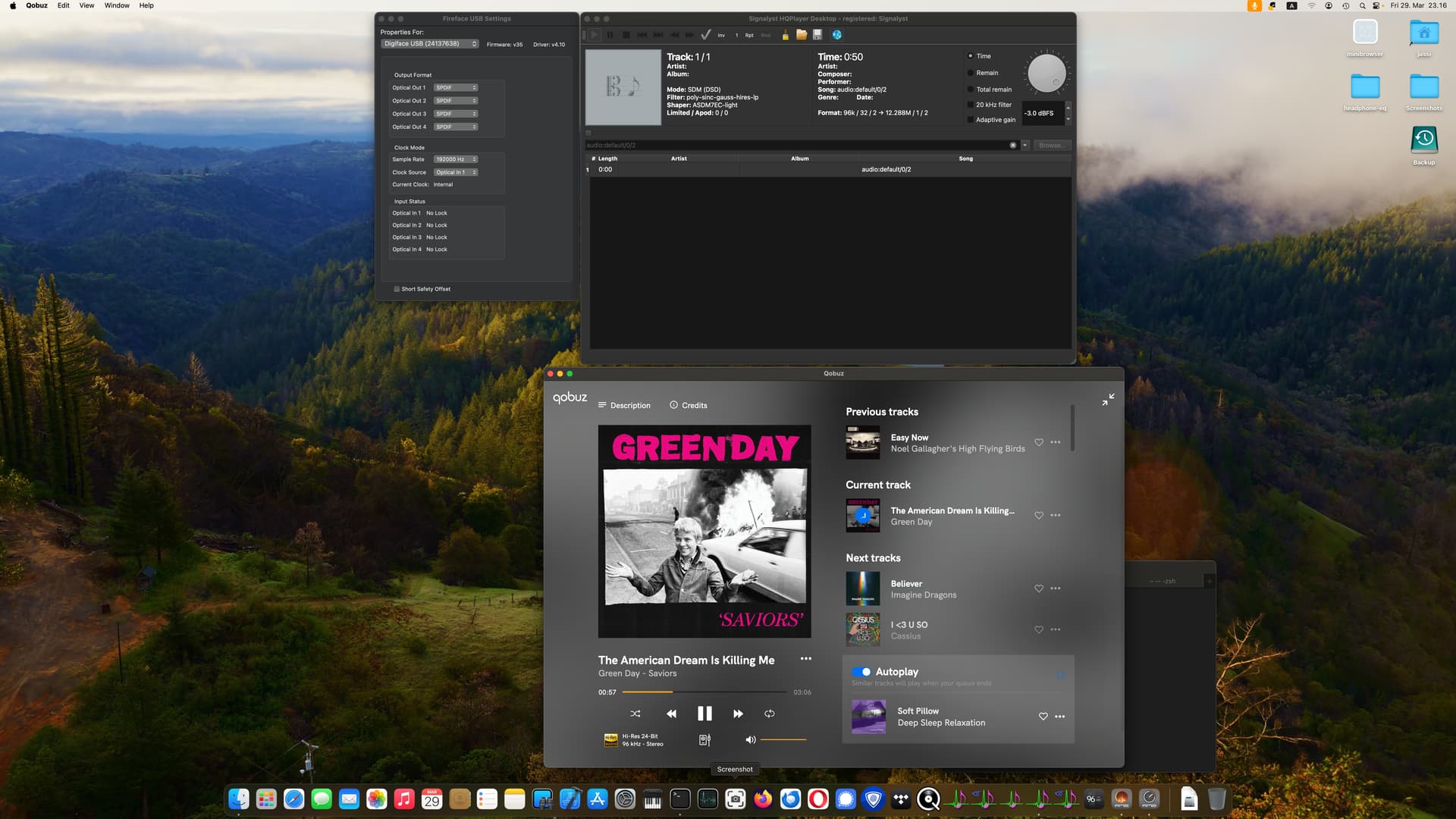The width and height of the screenshot is (1456, 819).
Task: Open the Qobuz audio output device icon
Action: [x=704, y=740]
